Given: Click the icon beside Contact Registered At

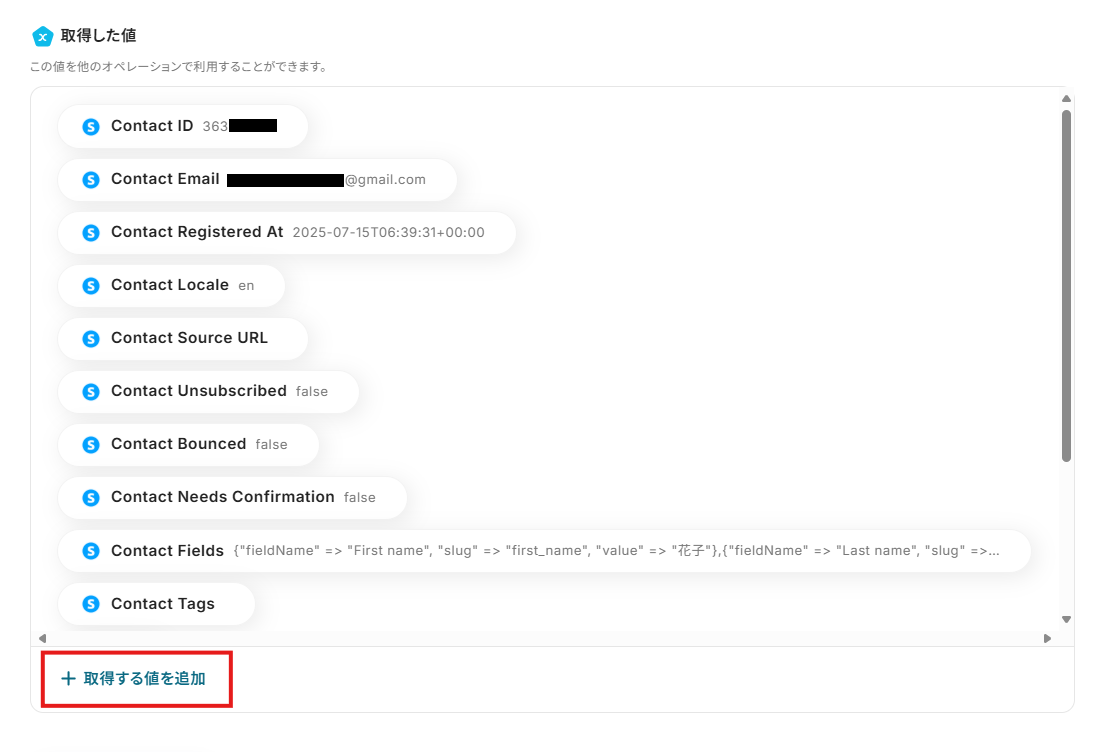Looking at the screenshot, I should tap(91, 232).
